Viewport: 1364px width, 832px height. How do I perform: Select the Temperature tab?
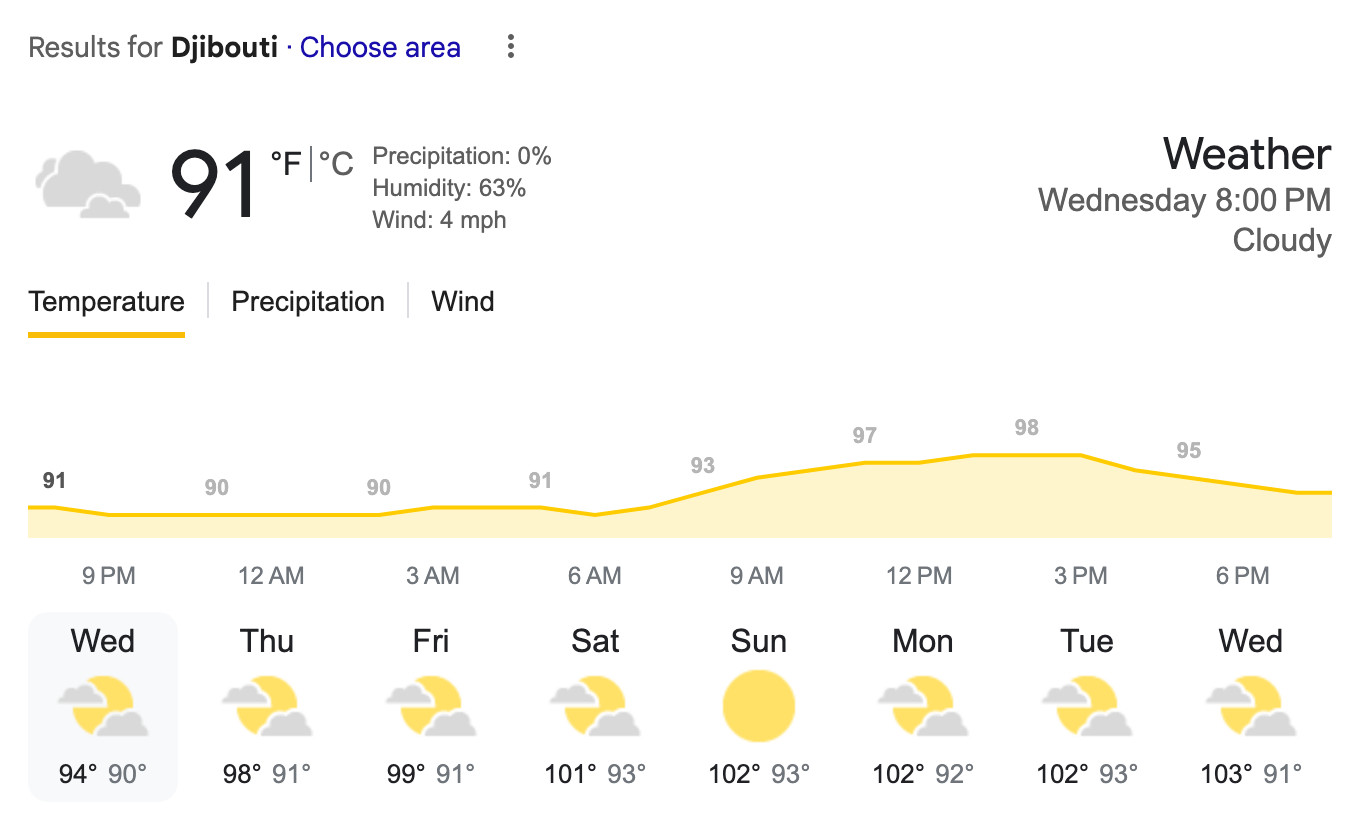(106, 302)
